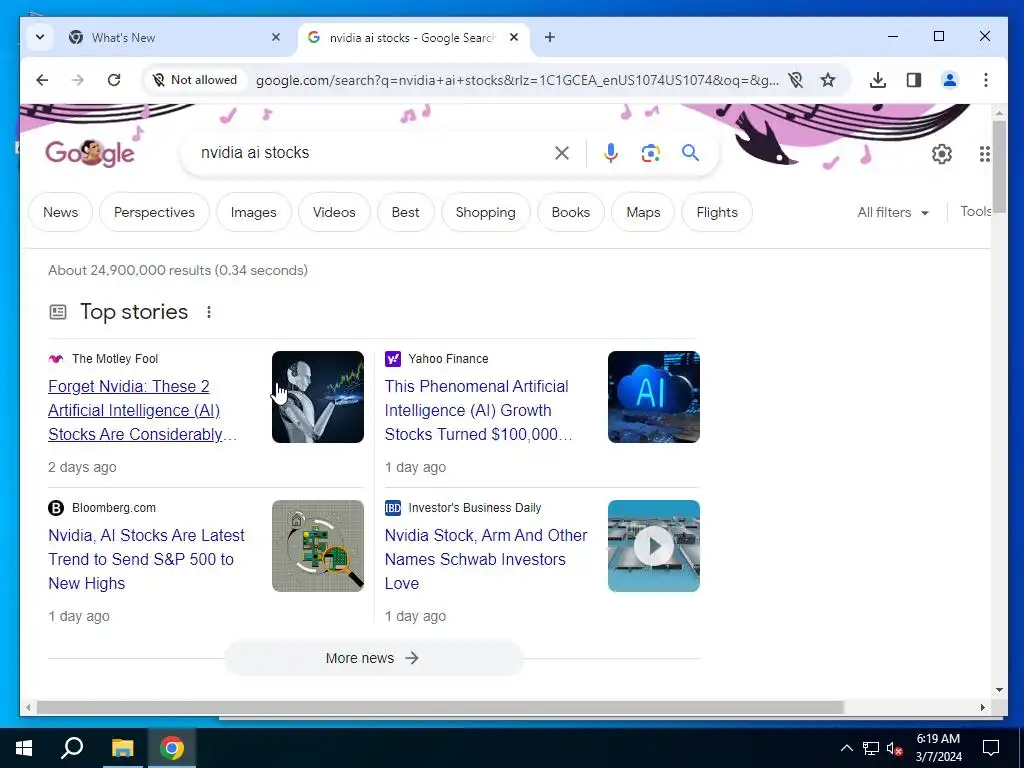Select the nvidia ai stocks Google Search tab

(x=411, y=38)
